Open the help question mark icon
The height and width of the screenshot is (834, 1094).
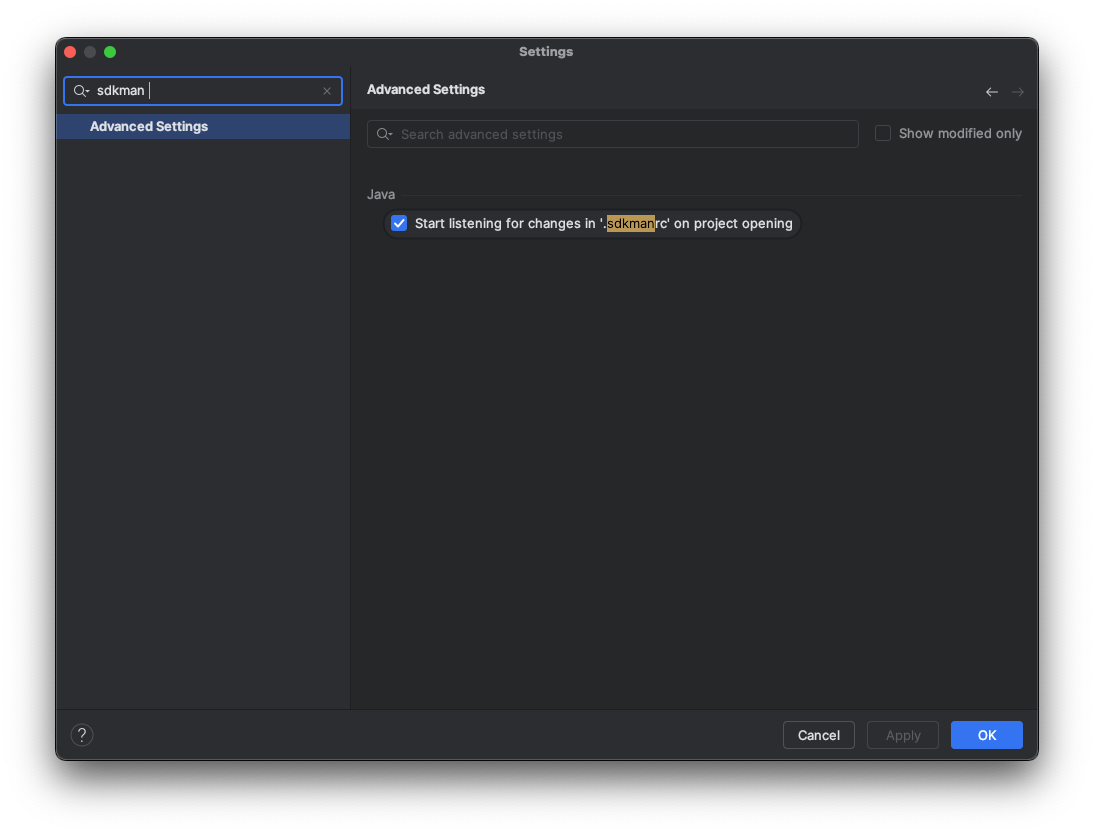[81, 734]
